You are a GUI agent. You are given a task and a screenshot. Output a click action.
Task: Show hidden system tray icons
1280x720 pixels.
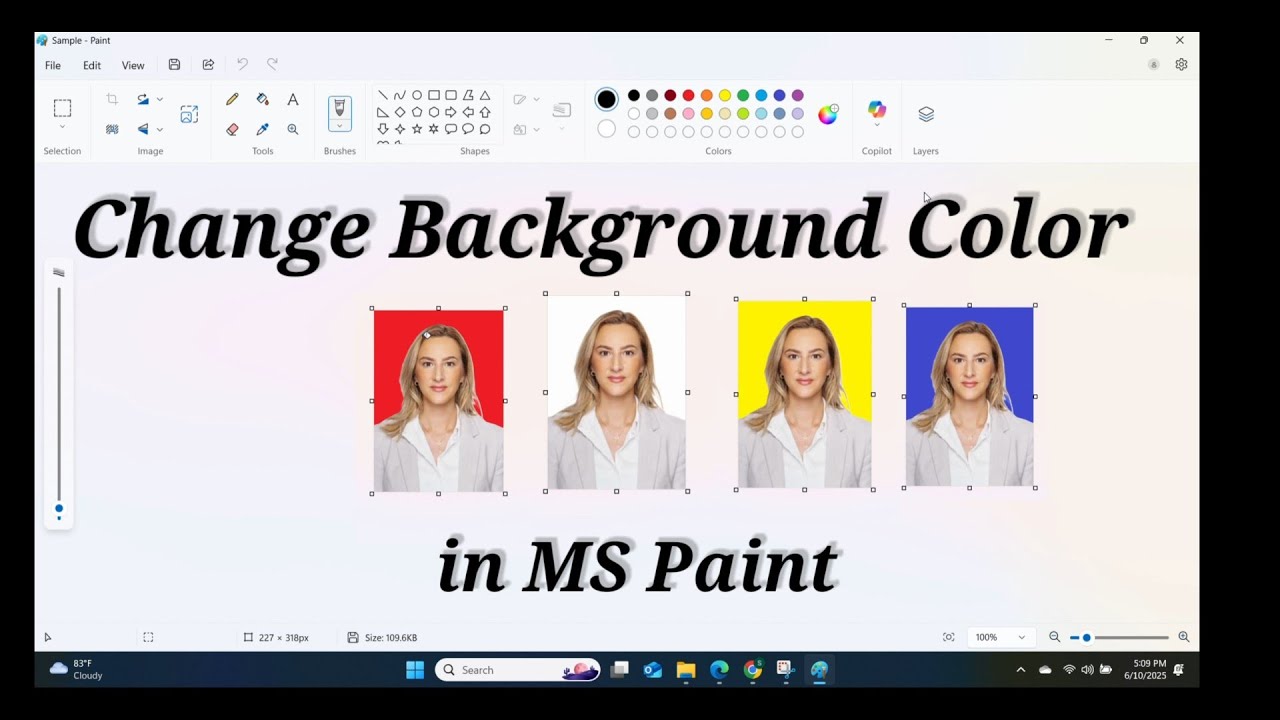coord(1020,670)
